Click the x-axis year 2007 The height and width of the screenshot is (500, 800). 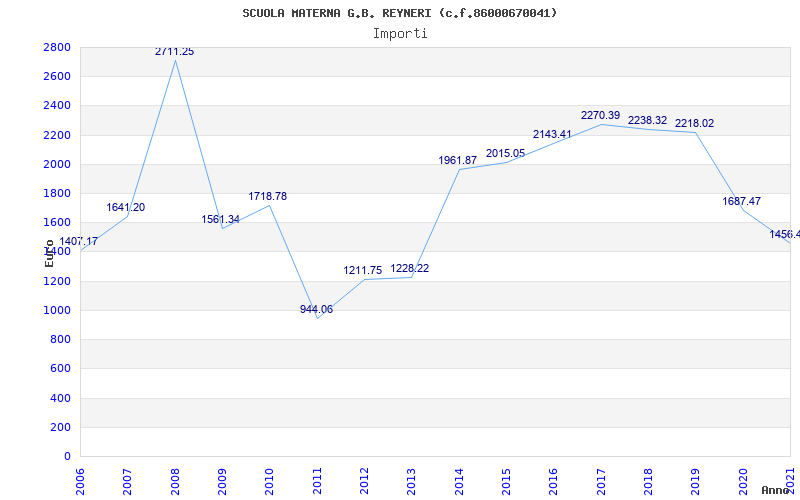128,482
